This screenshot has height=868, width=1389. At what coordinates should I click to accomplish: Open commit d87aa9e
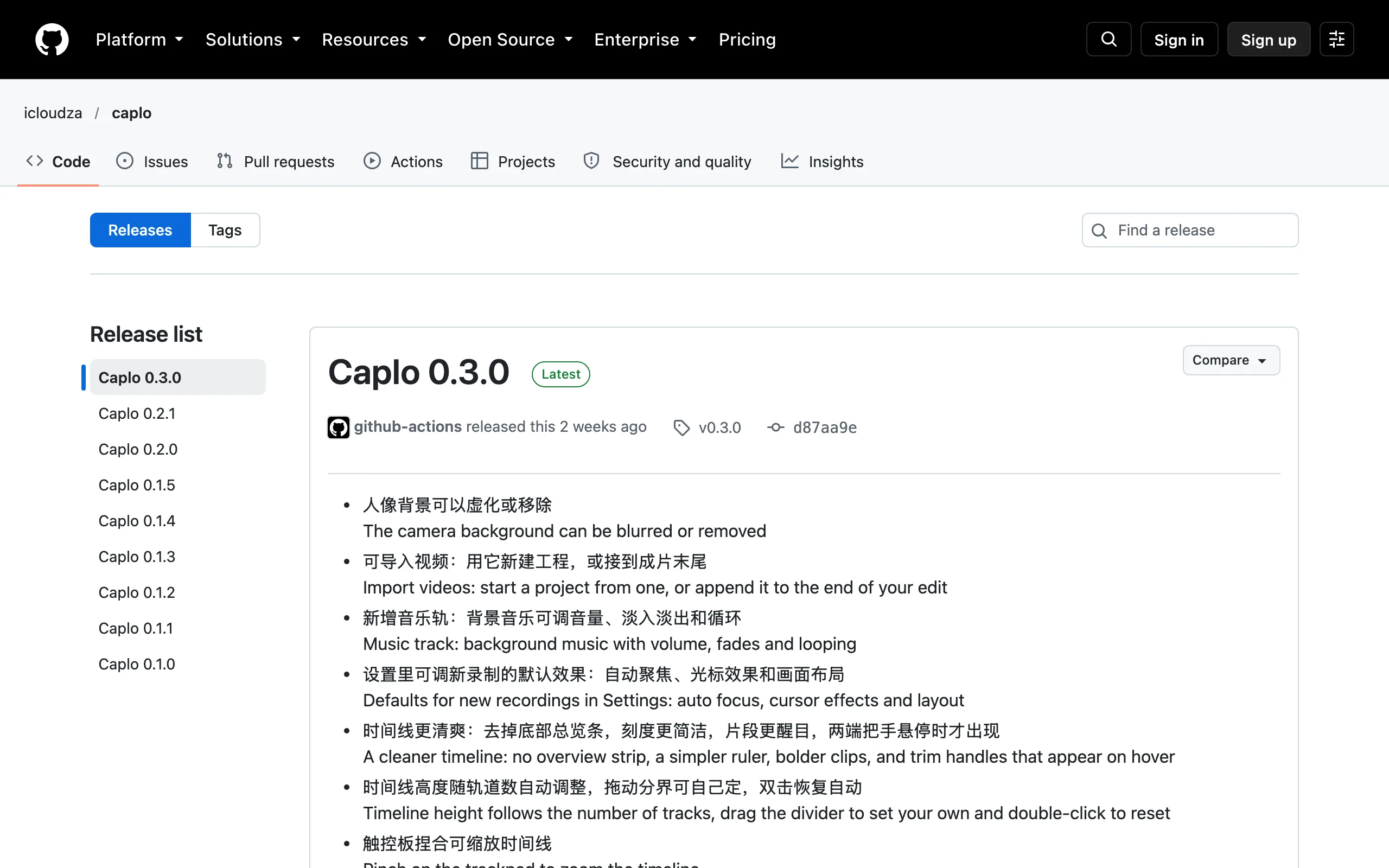(825, 427)
